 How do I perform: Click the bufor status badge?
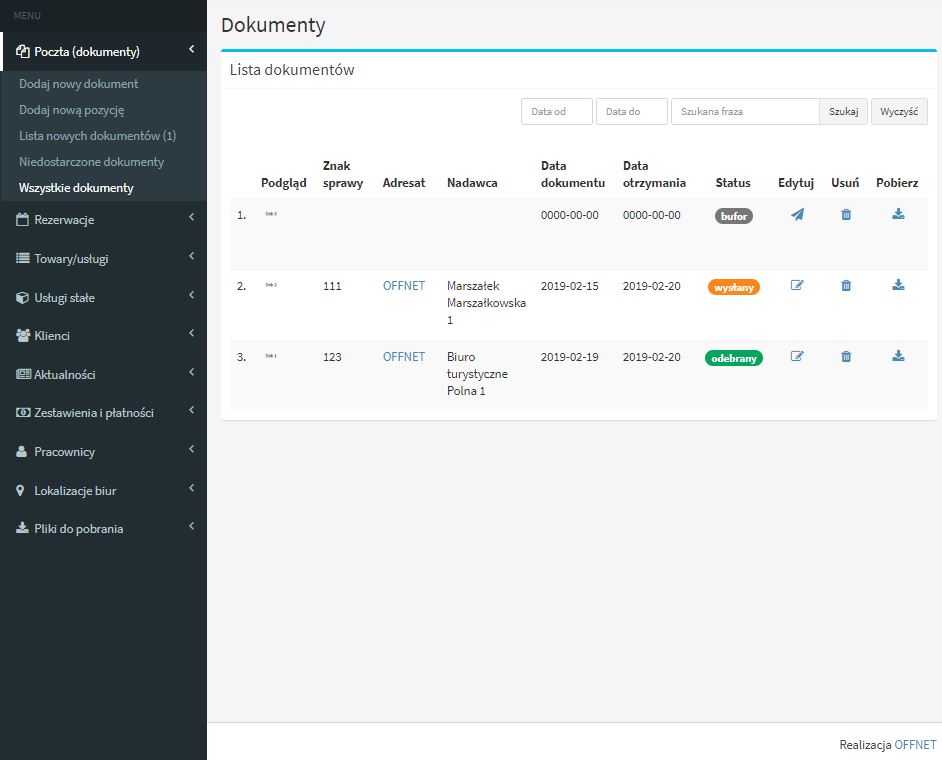(734, 216)
